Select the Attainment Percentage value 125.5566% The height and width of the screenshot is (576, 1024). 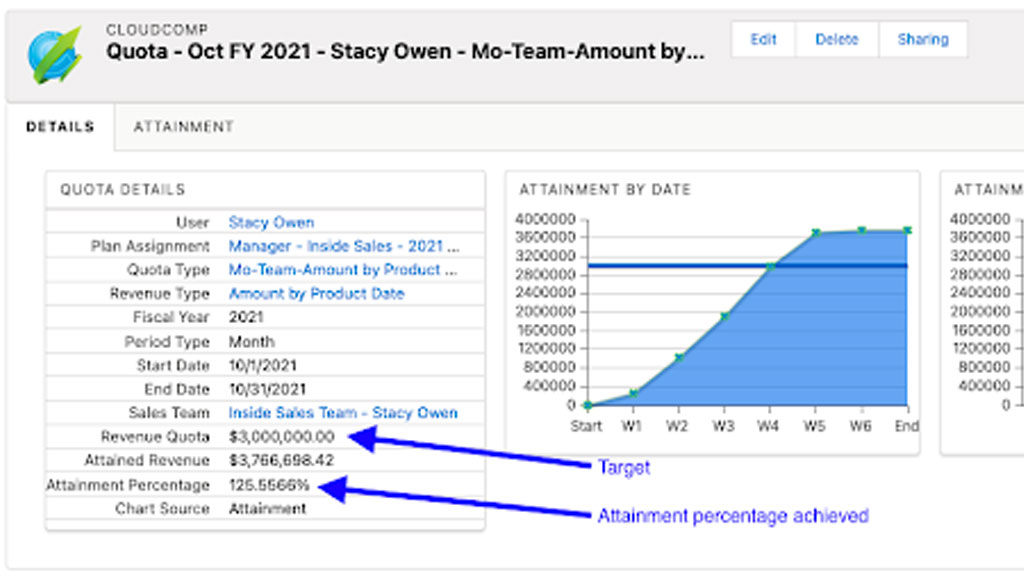[269, 485]
